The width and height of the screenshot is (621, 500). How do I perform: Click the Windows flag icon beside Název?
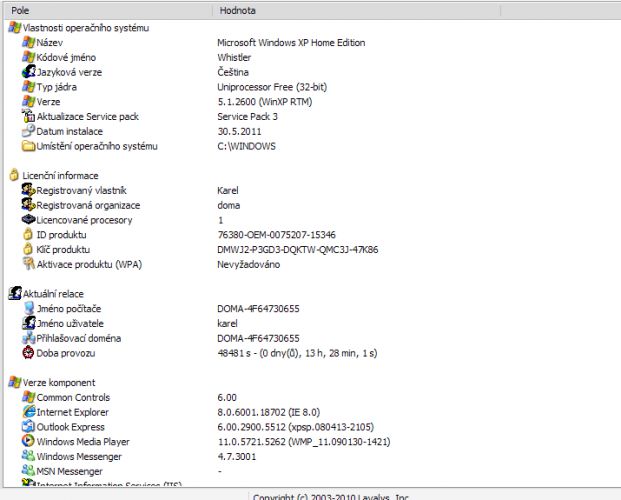29,42
